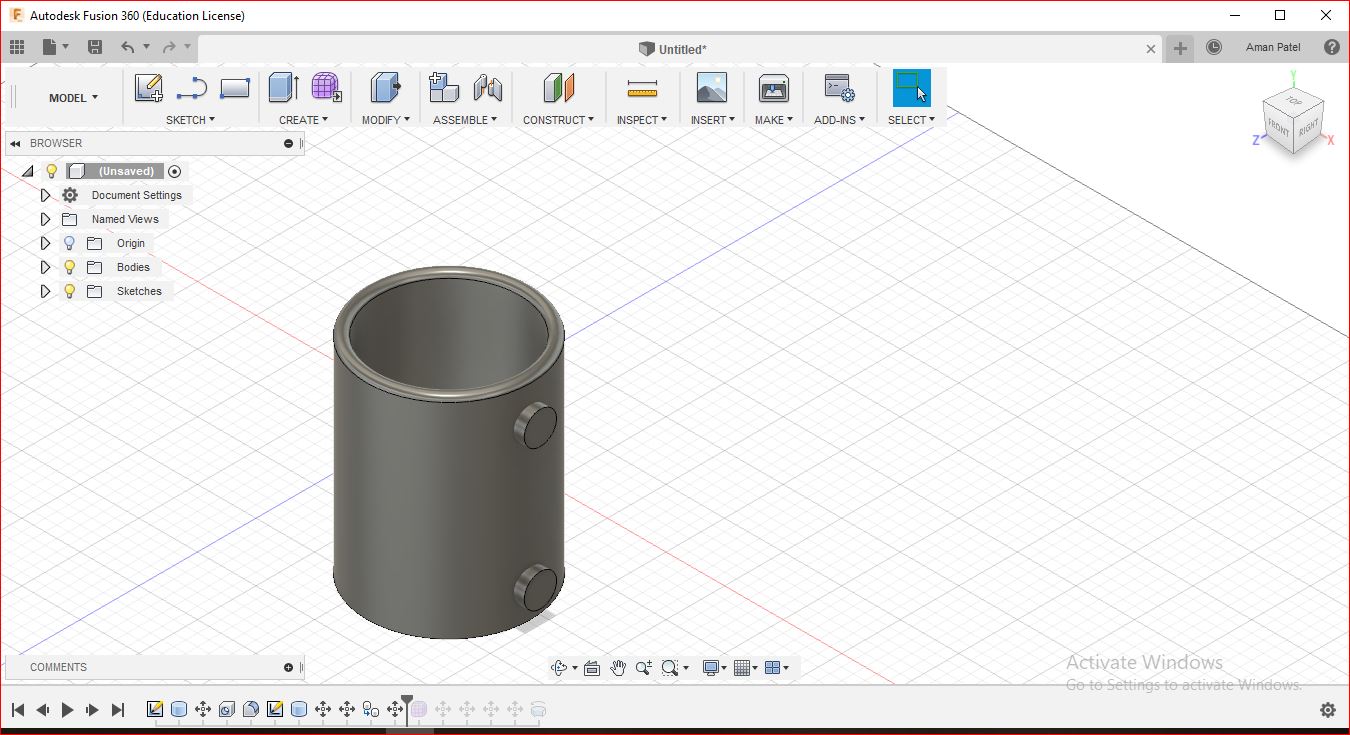Image resolution: width=1350 pixels, height=735 pixels.
Task: Open the File menu dropdown arrow
Action: pyautogui.click(x=66, y=47)
